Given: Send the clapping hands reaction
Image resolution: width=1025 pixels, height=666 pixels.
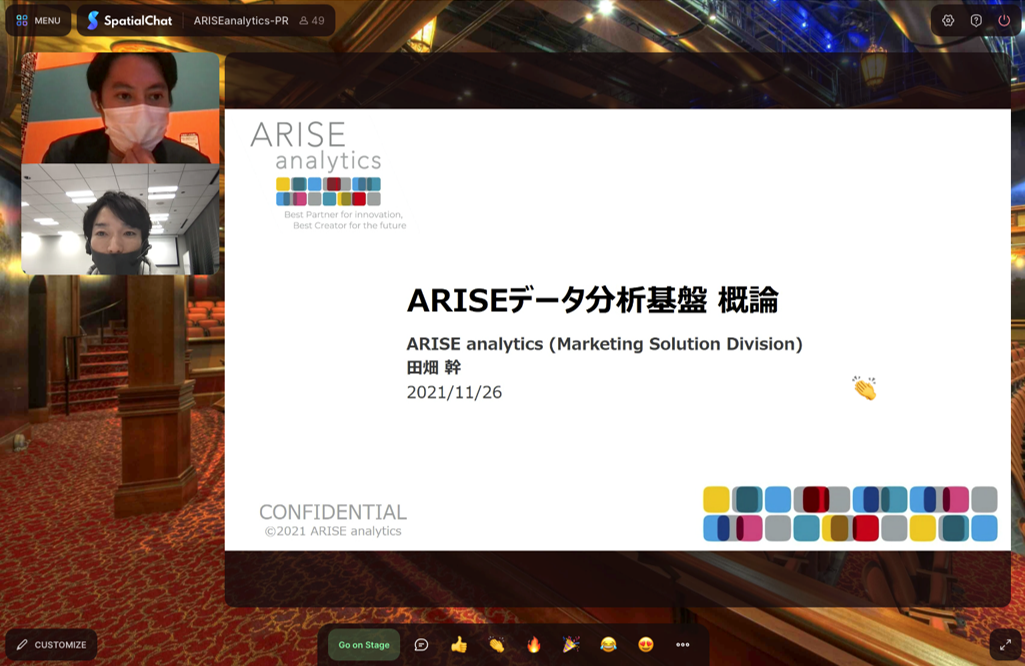Looking at the screenshot, I should (x=496, y=645).
